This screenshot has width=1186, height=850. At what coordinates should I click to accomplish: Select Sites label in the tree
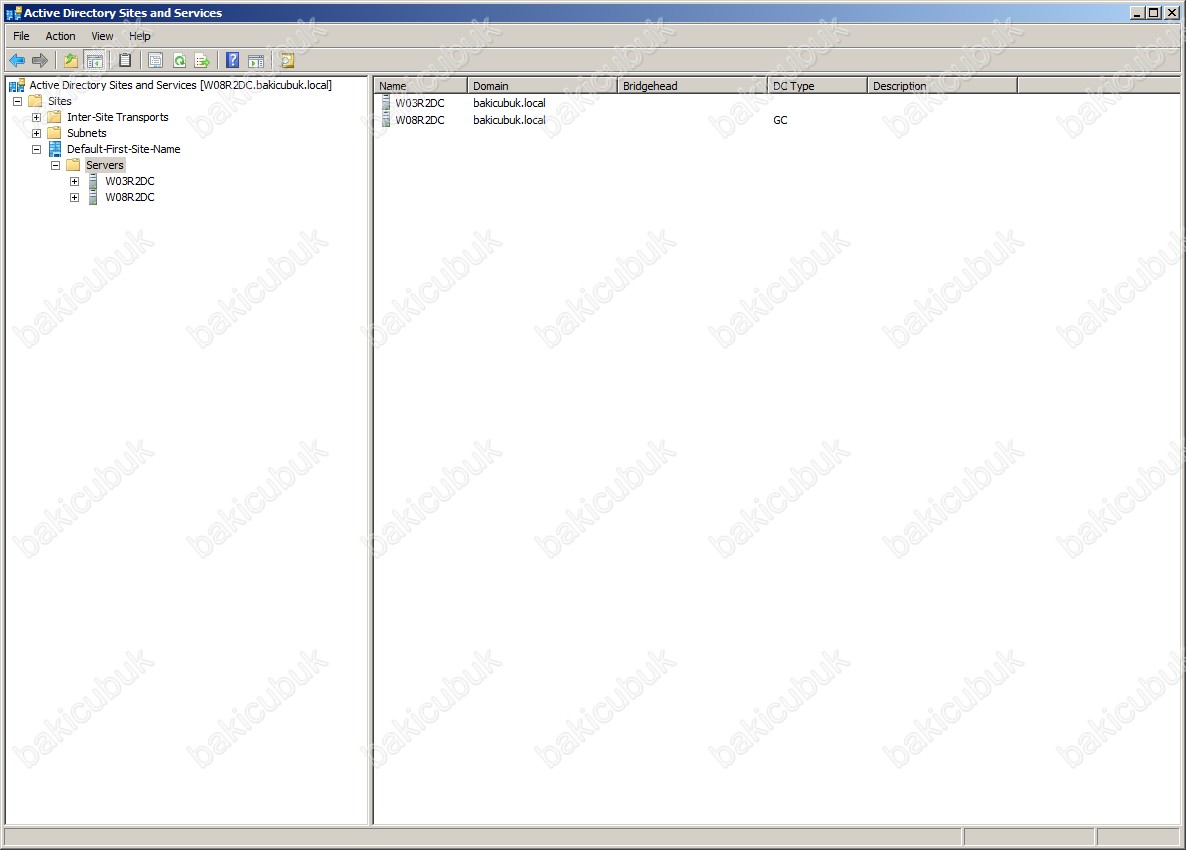(x=60, y=101)
